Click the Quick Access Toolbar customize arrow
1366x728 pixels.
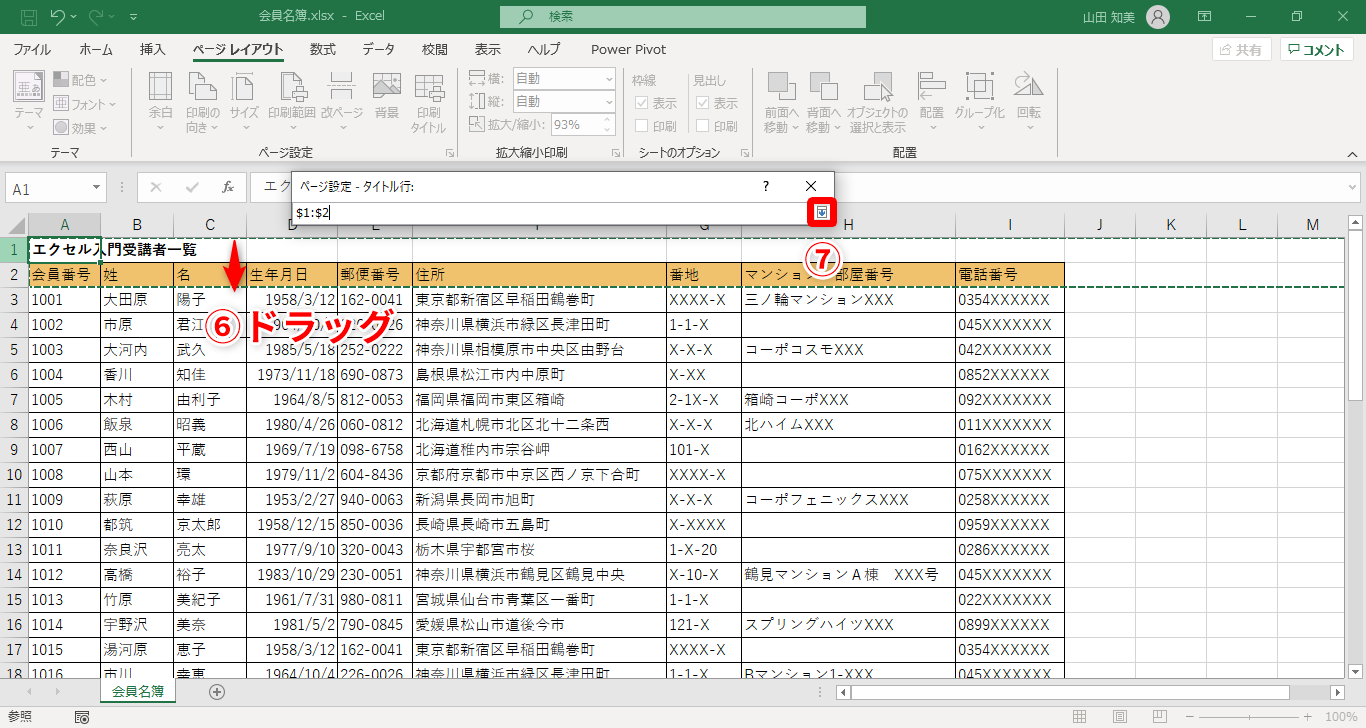click(x=134, y=17)
